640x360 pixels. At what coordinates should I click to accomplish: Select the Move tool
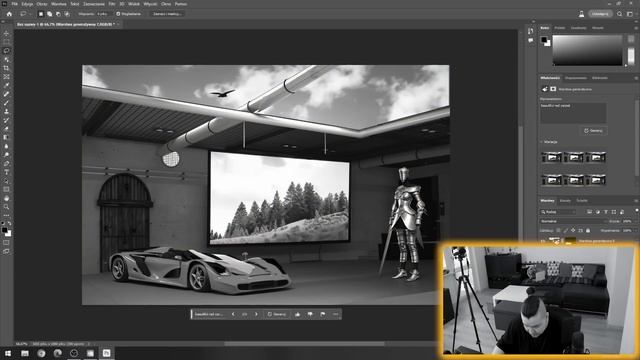(6, 33)
